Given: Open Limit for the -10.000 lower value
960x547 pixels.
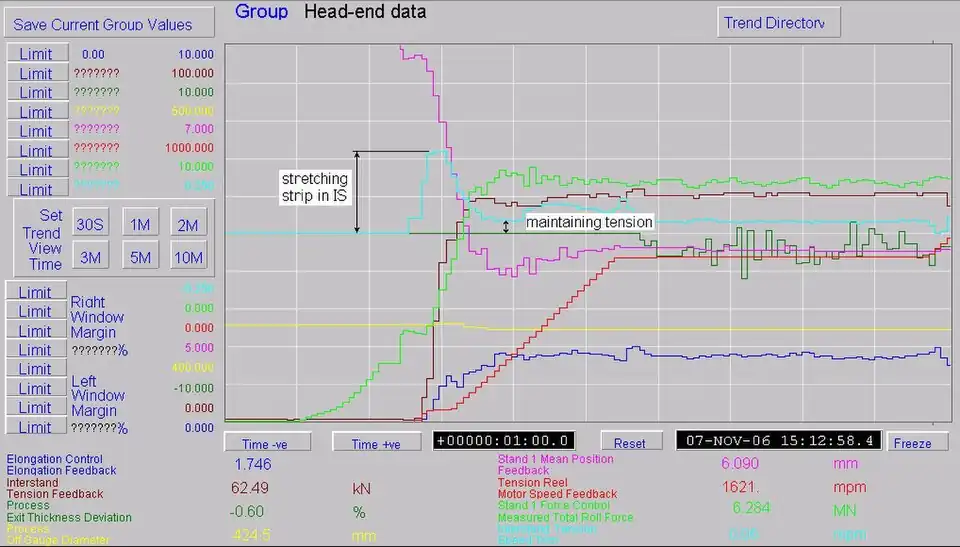Looking at the screenshot, I should (x=36, y=388).
